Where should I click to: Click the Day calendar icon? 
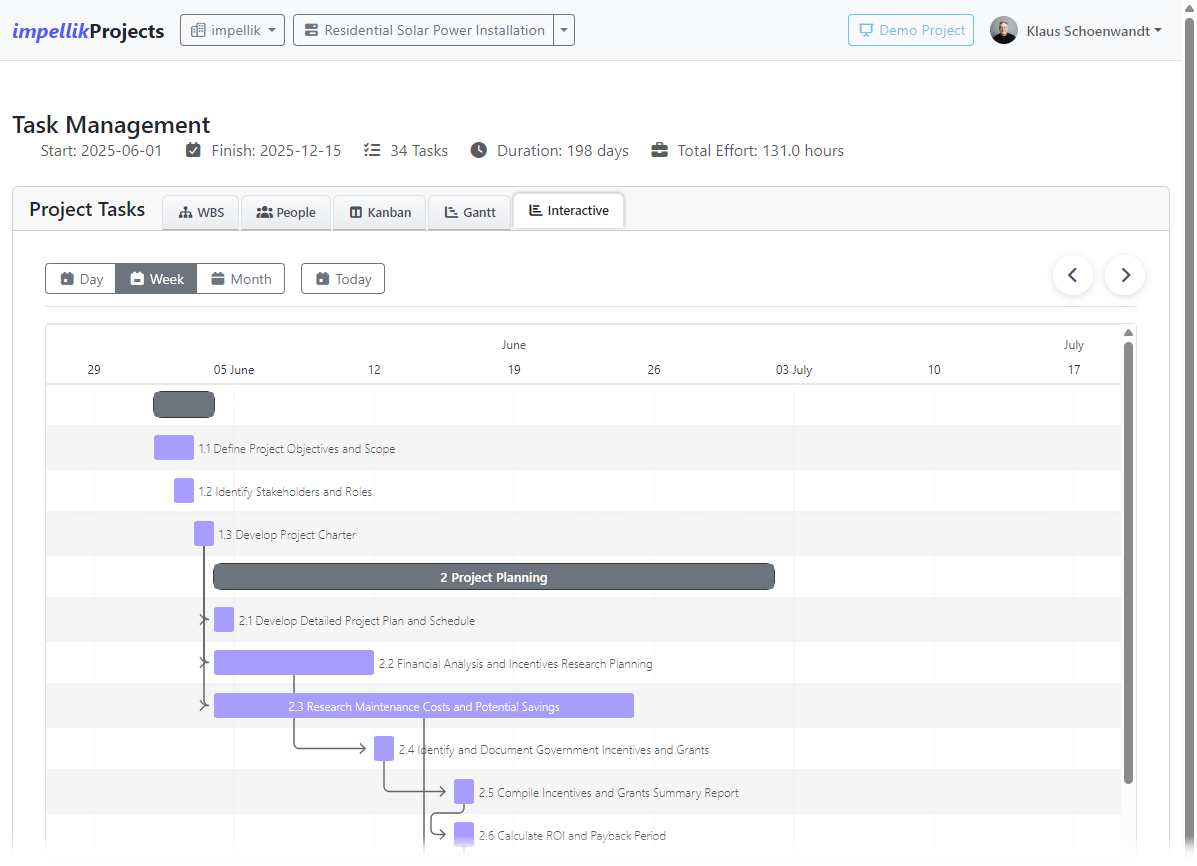coord(67,279)
